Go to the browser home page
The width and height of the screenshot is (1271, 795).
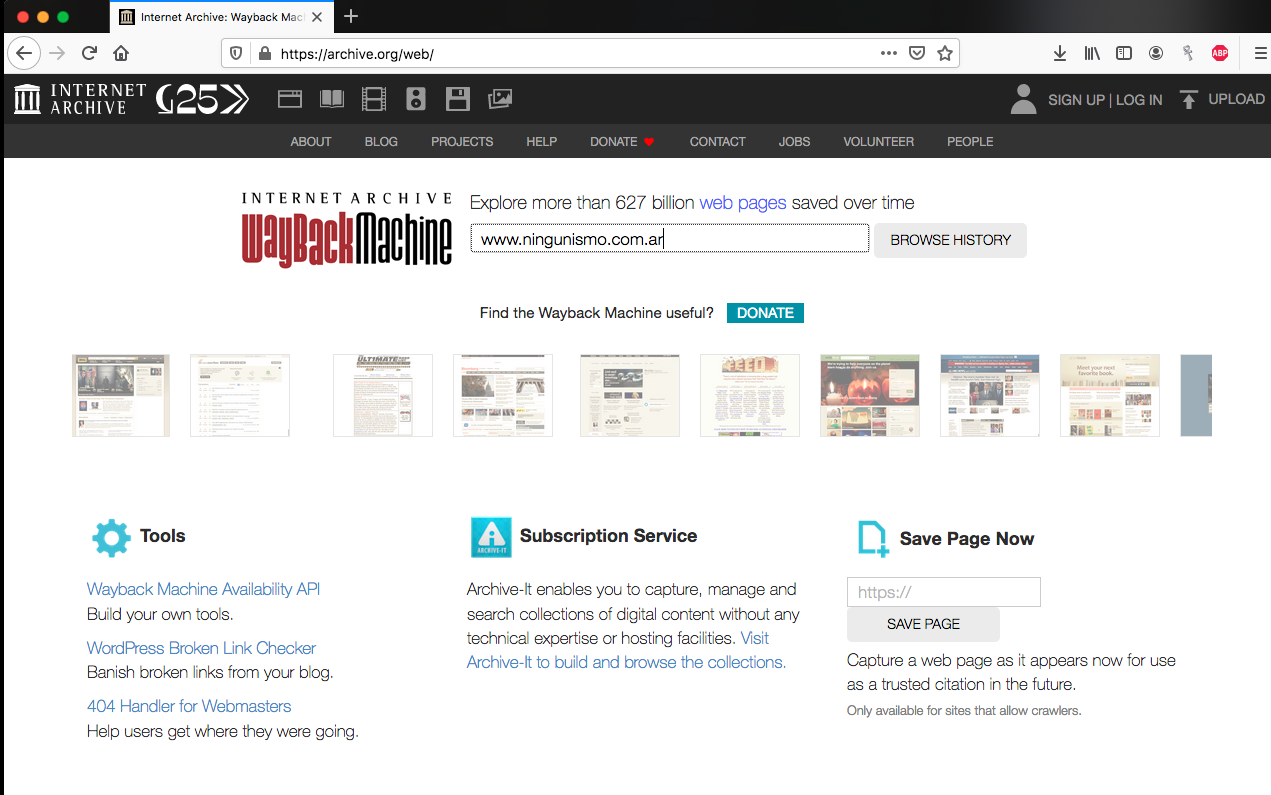(x=121, y=53)
